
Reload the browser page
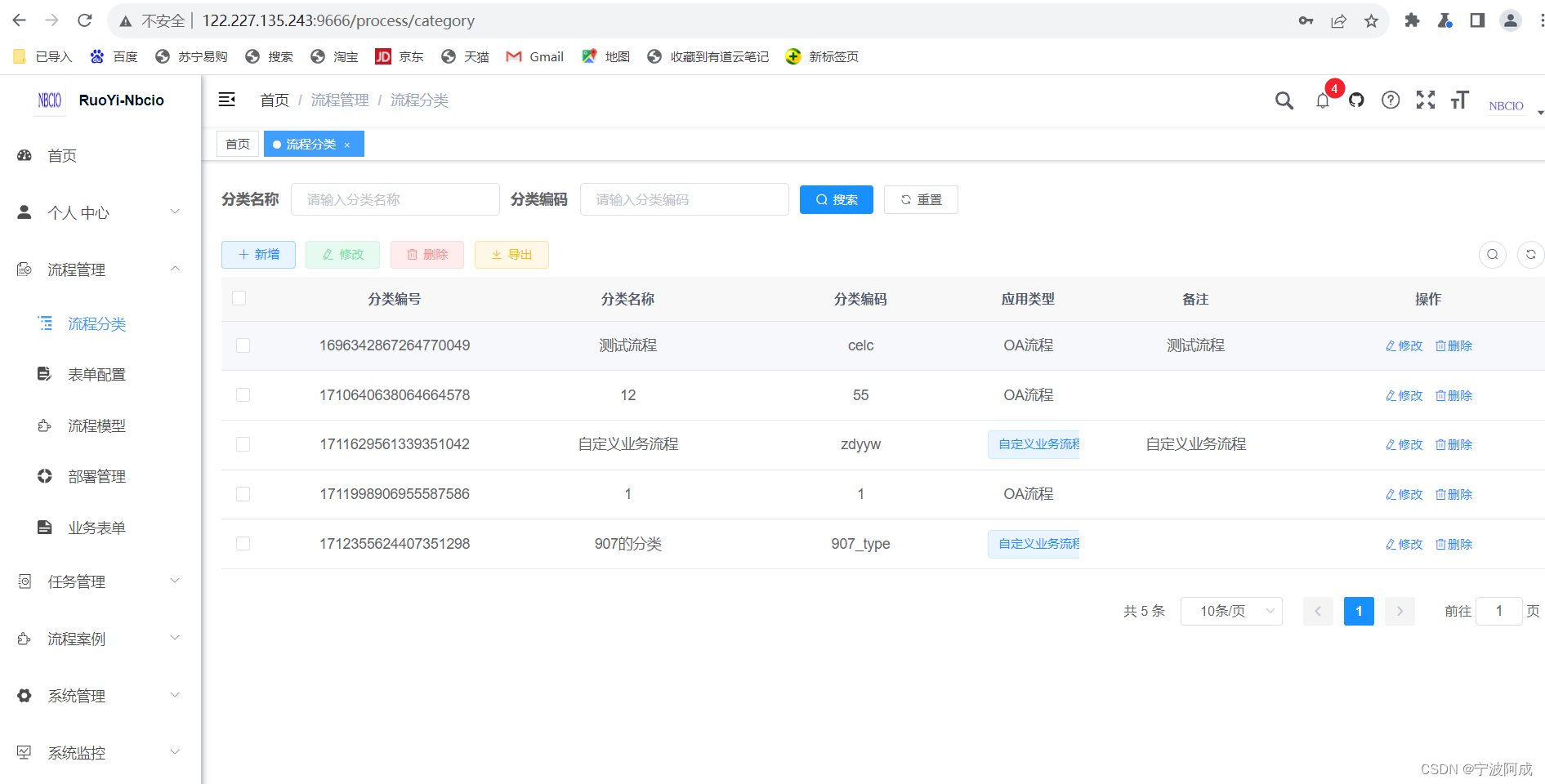click(x=85, y=20)
